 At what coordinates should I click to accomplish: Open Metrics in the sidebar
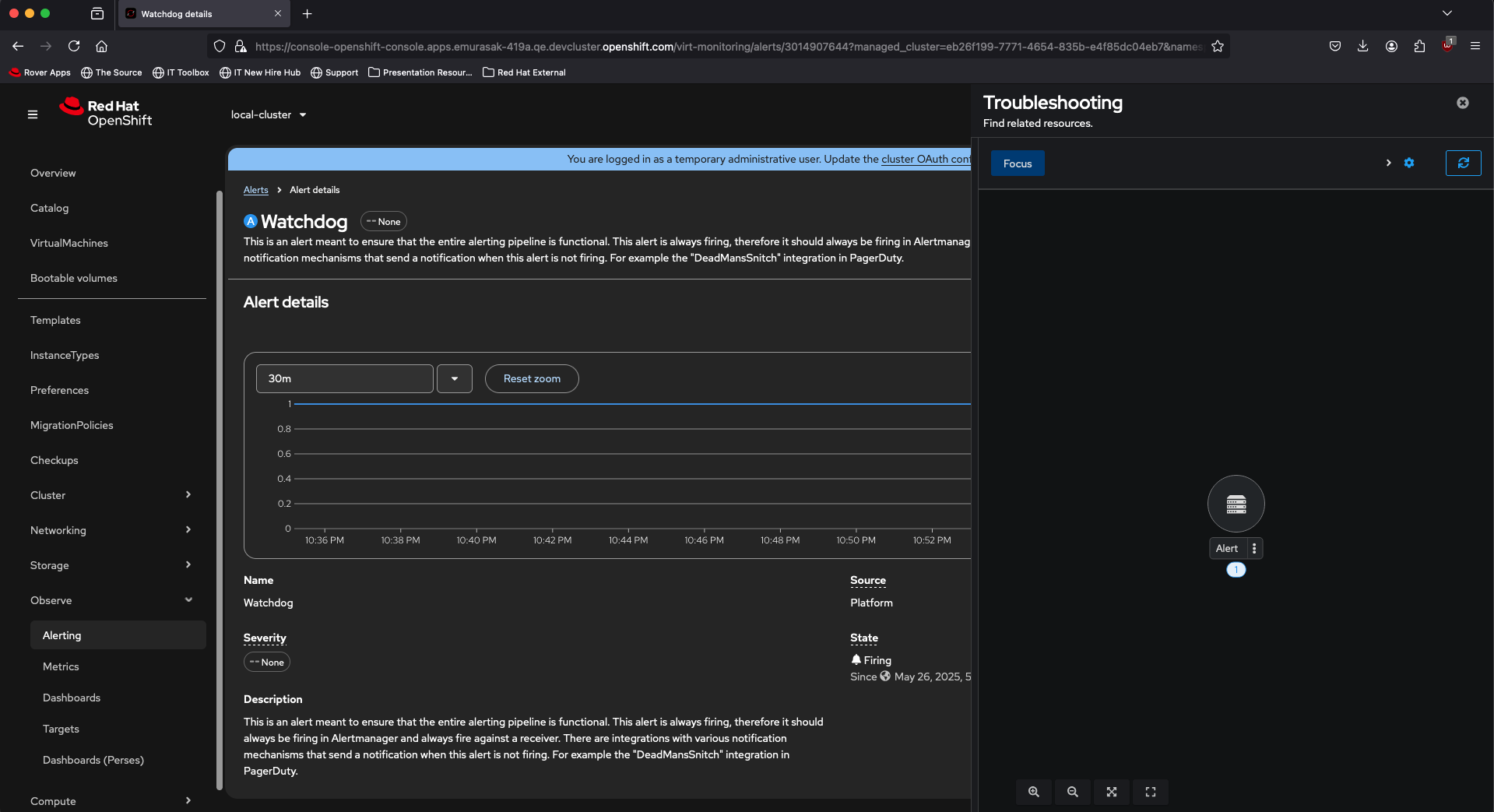coord(61,666)
